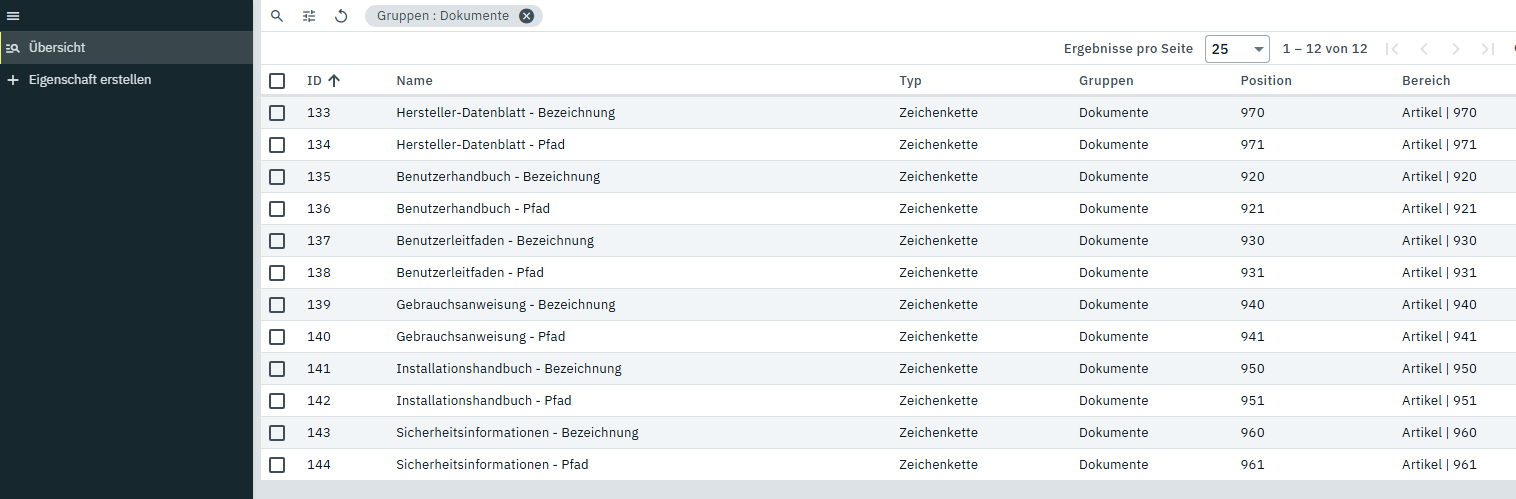Open the hamburger navigation menu
This screenshot has height=499, width=1516.
[x=13, y=16]
